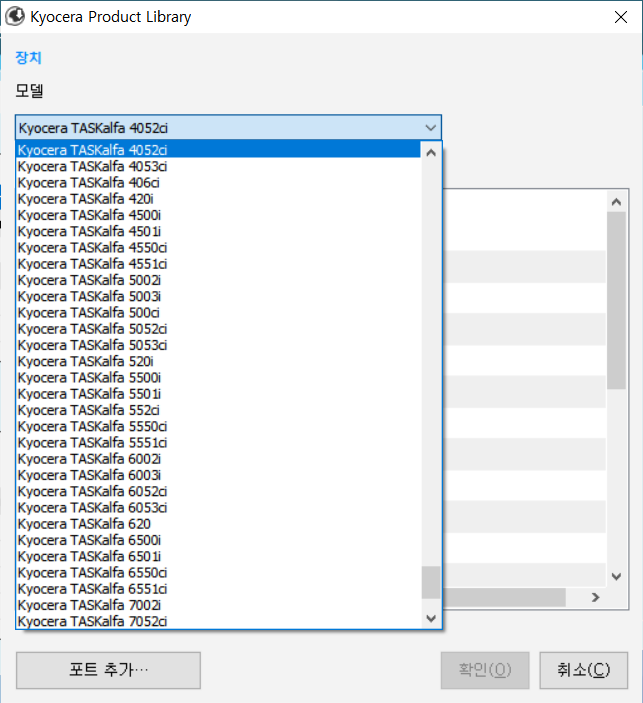Select Kyocera TASKalfa 406ci

tap(218, 182)
